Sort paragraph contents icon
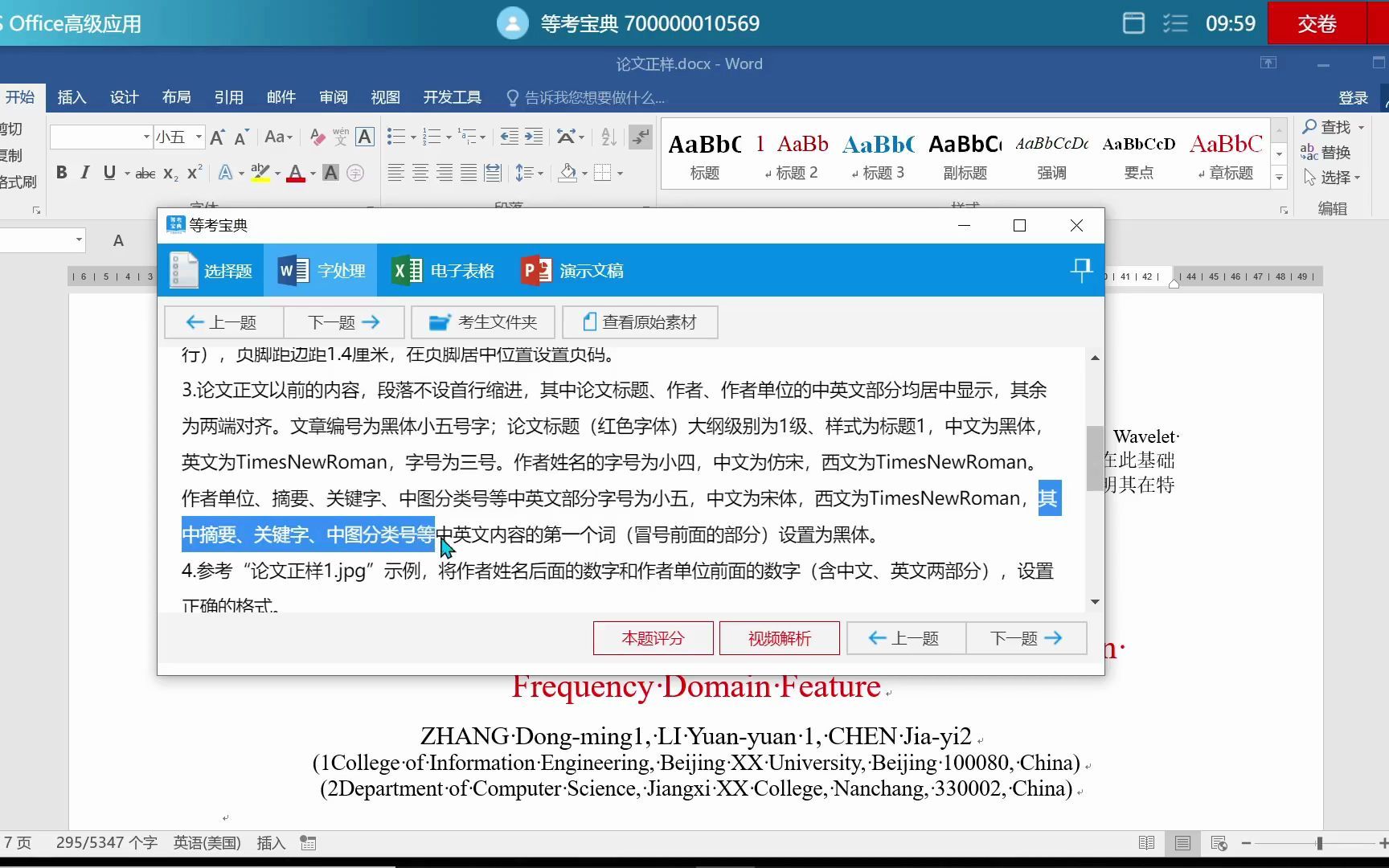This screenshot has width=1389, height=868. [608, 137]
